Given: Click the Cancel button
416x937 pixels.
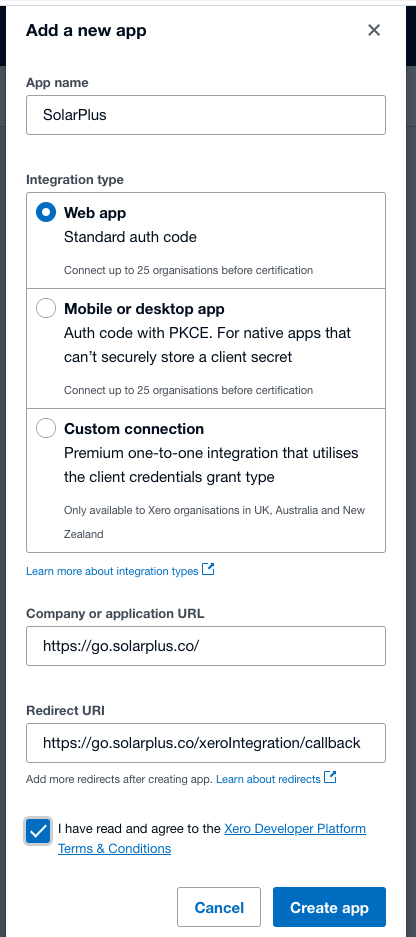Looking at the screenshot, I should pyautogui.click(x=219, y=907).
